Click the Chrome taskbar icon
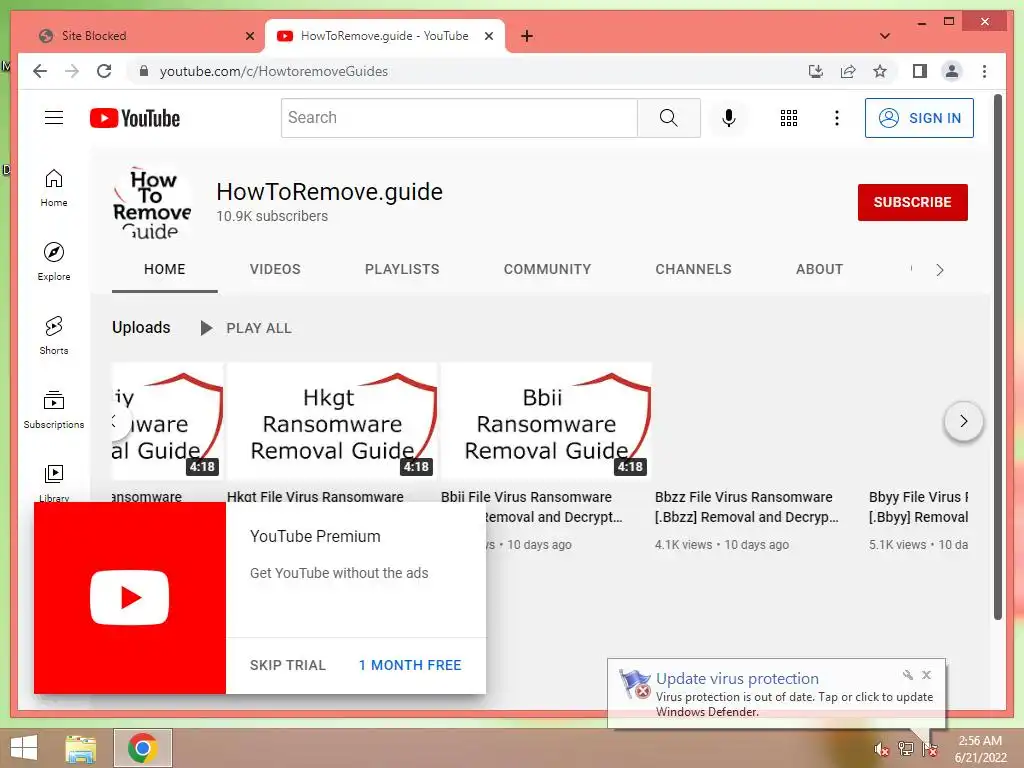 [142, 748]
